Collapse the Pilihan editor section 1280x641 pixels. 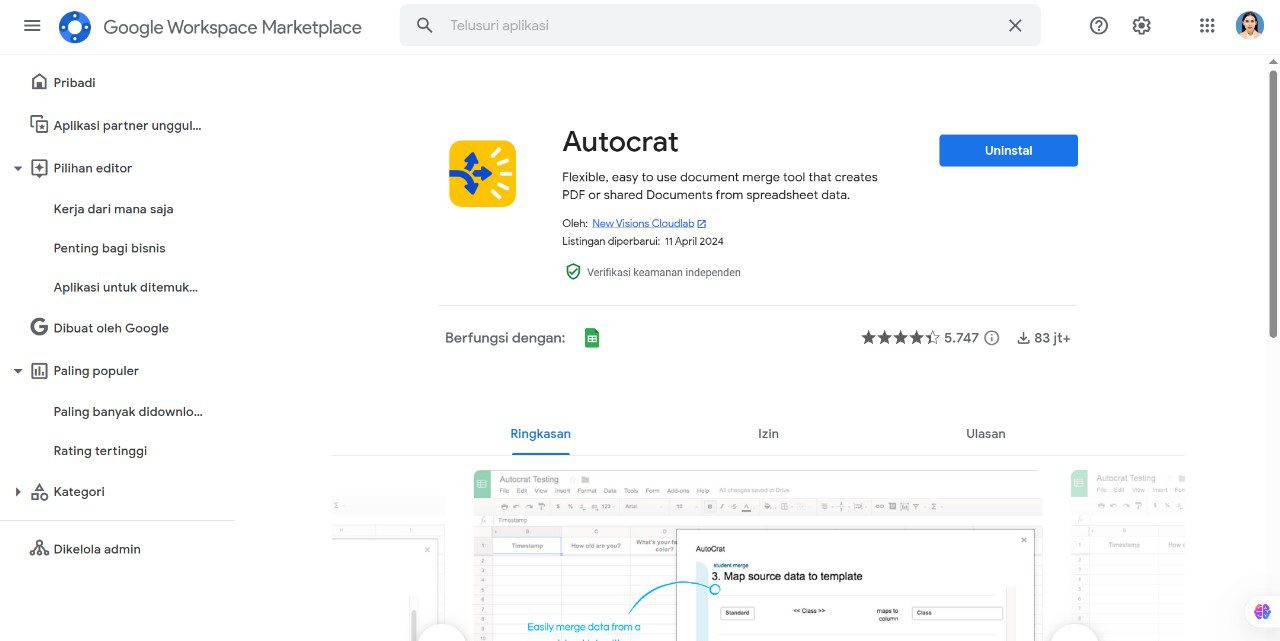(16, 168)
